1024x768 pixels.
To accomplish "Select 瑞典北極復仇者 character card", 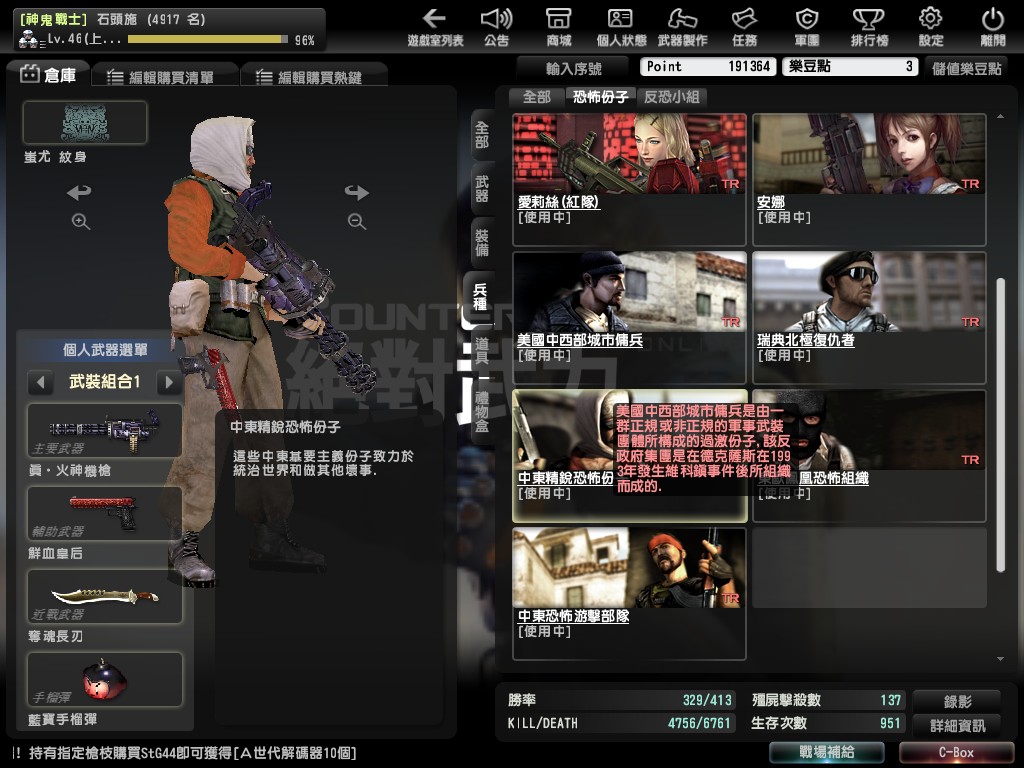I will [x=869, y=318].
